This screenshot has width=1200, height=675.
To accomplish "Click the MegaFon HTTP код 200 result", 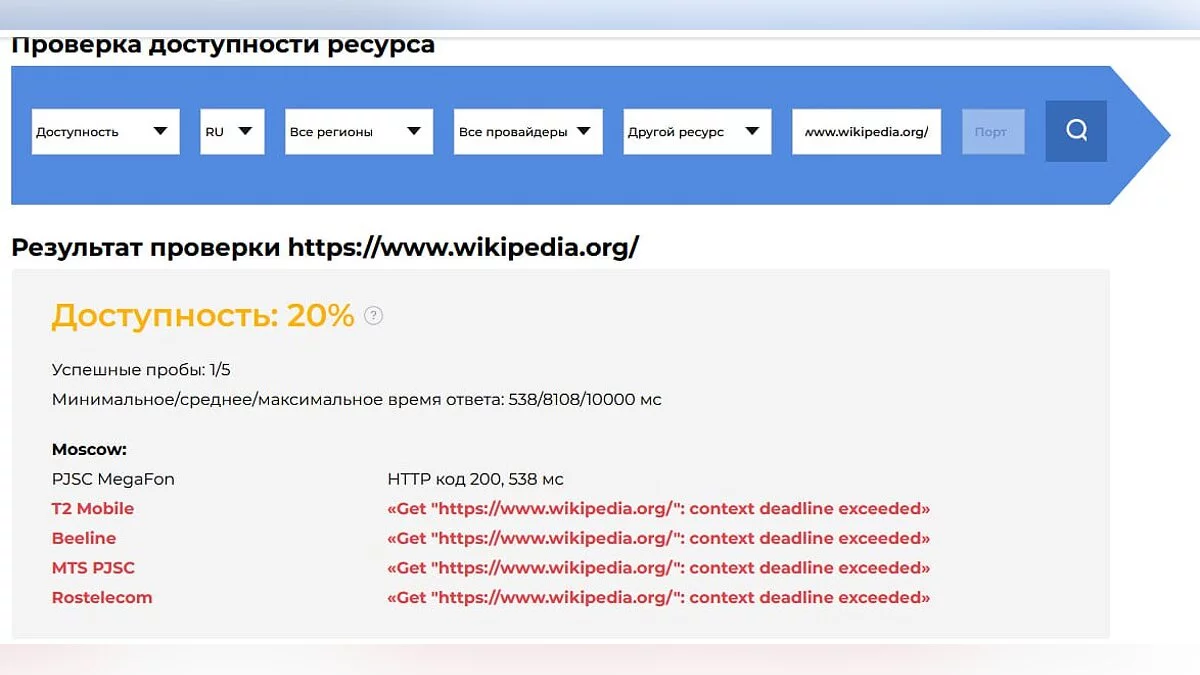I will [475, 479].
